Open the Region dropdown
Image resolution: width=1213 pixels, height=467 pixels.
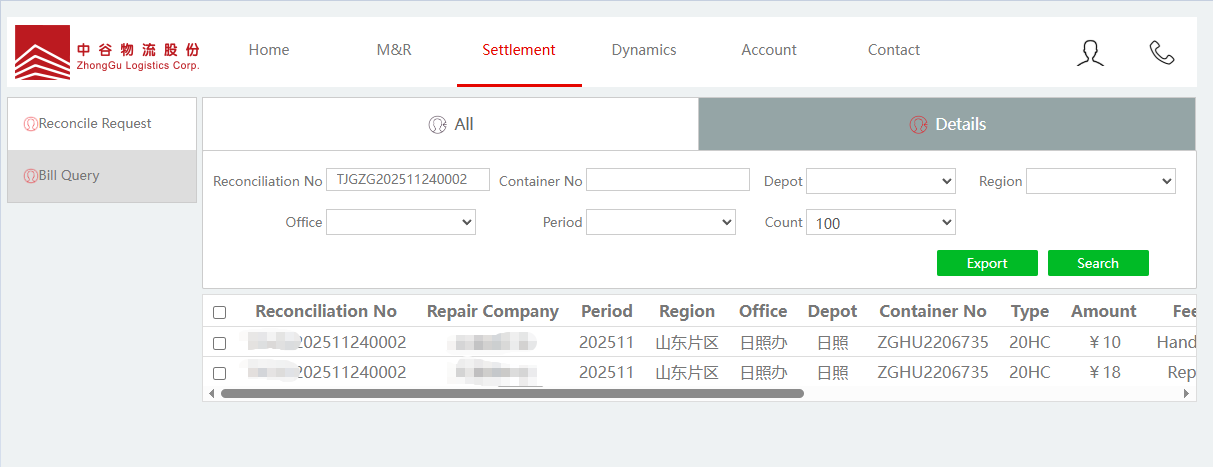pos(1100,181)
